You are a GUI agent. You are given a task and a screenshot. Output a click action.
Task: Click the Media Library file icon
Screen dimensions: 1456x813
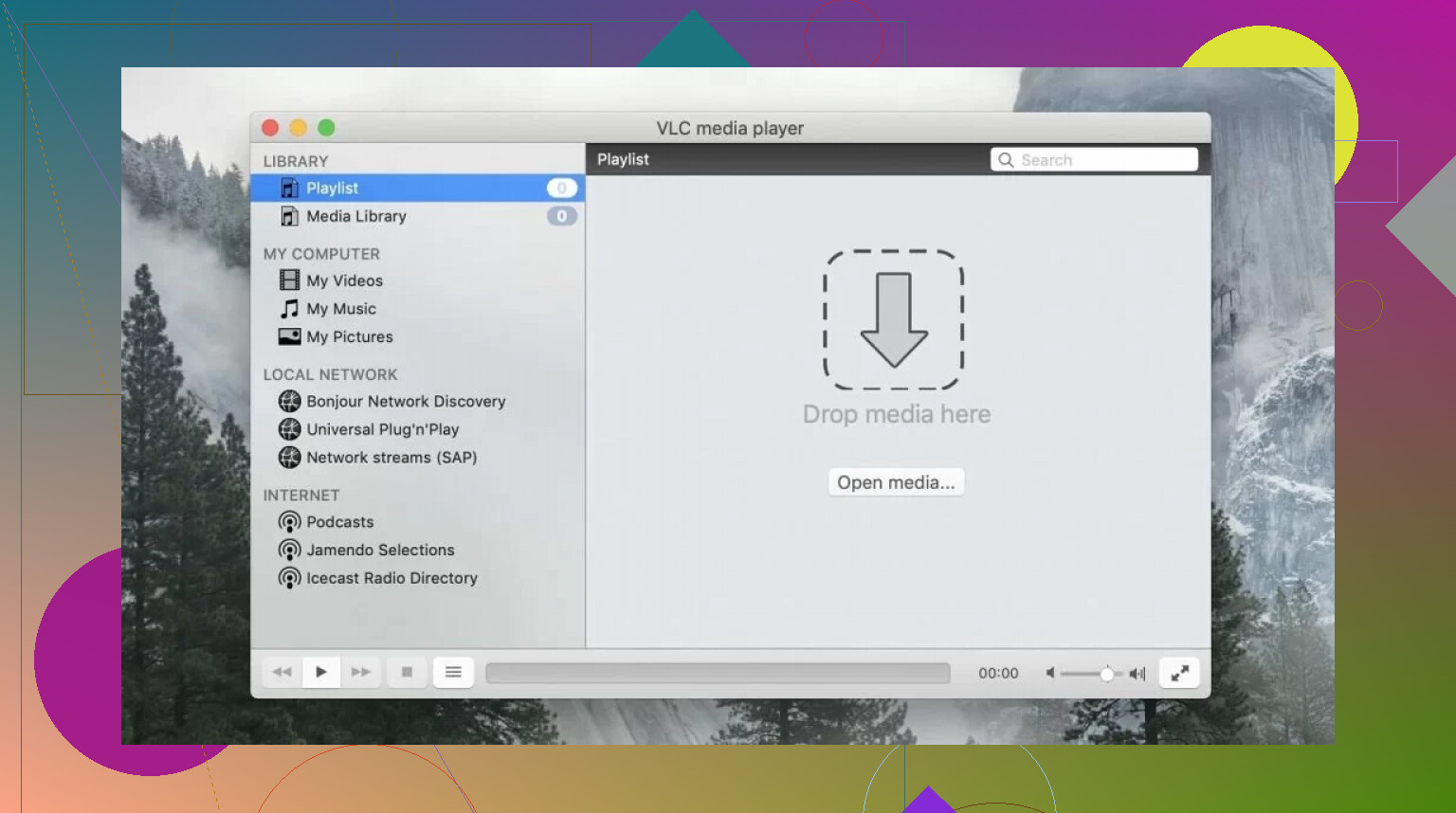[x=289, y=216]
